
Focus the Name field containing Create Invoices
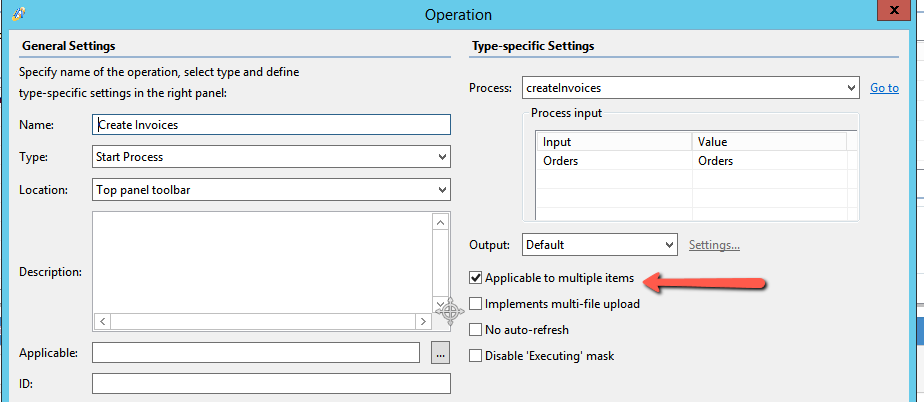tap(271, 124)
